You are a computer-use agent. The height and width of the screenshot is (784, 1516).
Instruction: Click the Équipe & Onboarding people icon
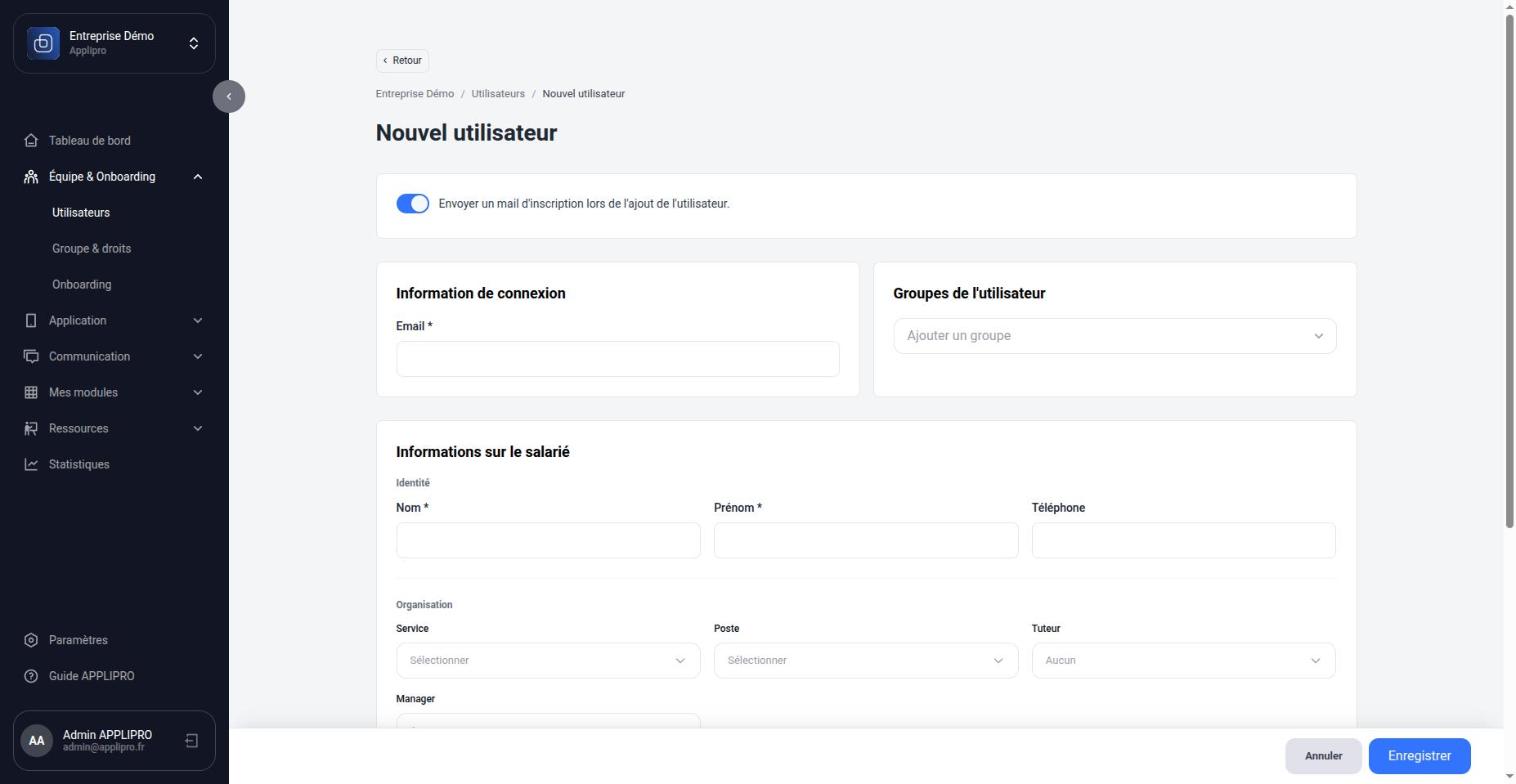(31, 177)
